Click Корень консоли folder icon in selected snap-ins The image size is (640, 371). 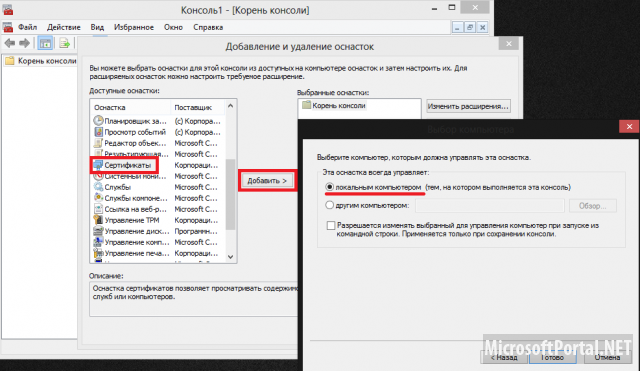pyautogui.click(x=306, y=105)
